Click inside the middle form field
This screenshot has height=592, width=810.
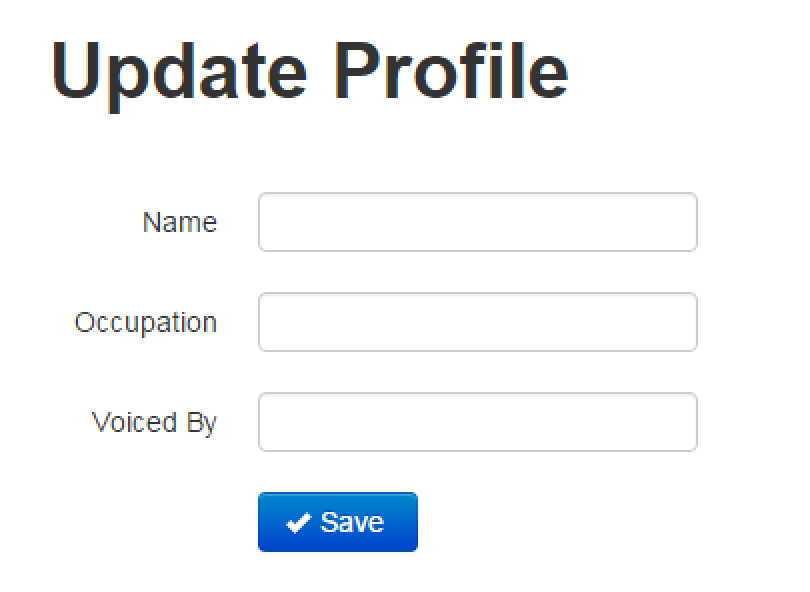tap(478, 322)
